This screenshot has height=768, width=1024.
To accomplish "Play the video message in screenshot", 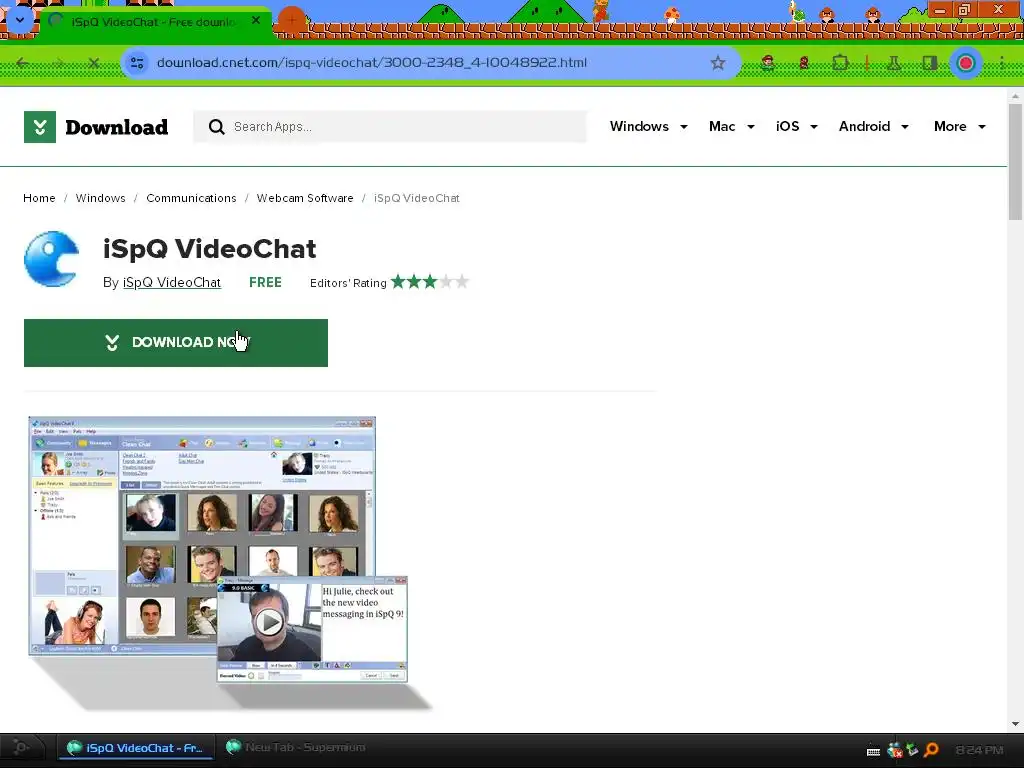I will (268, 622).
